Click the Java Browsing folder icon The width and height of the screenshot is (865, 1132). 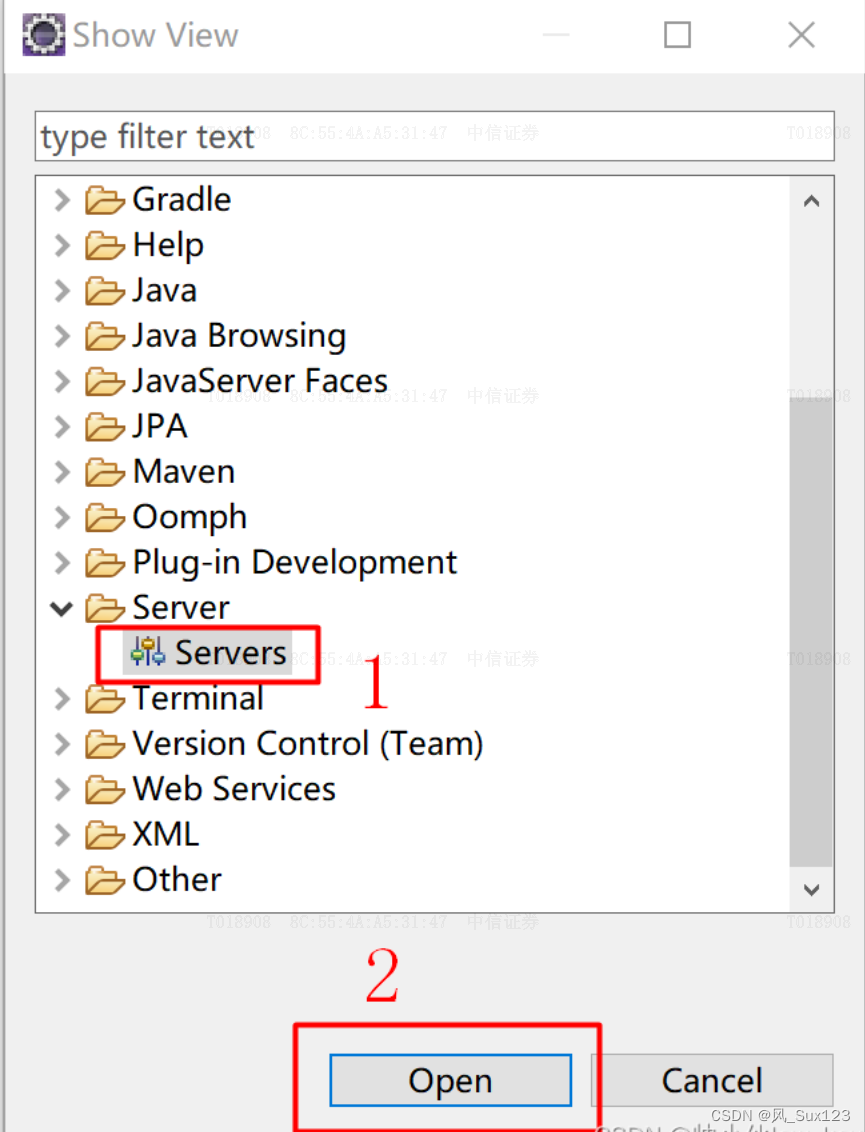pyautogui.click(x=105, y=336)
